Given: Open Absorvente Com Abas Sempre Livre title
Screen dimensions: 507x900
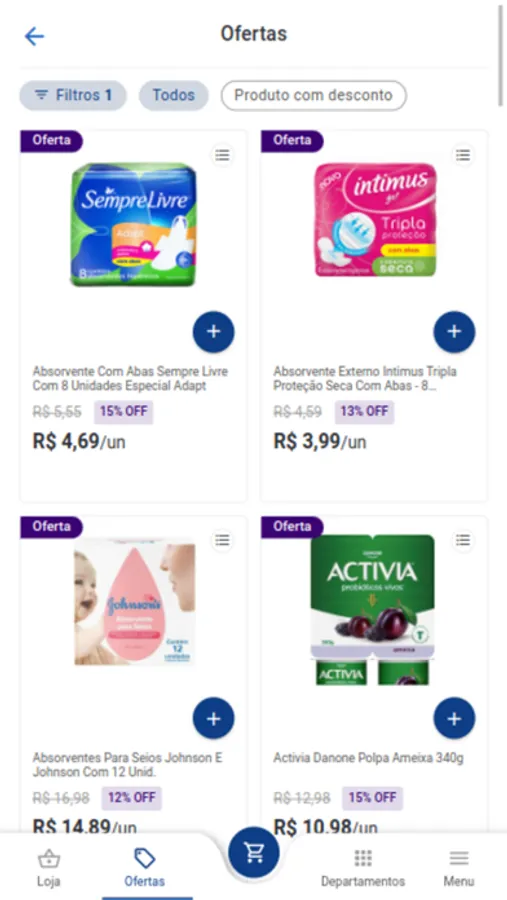Looking at the screenshot, I should (x=130, y=379).
